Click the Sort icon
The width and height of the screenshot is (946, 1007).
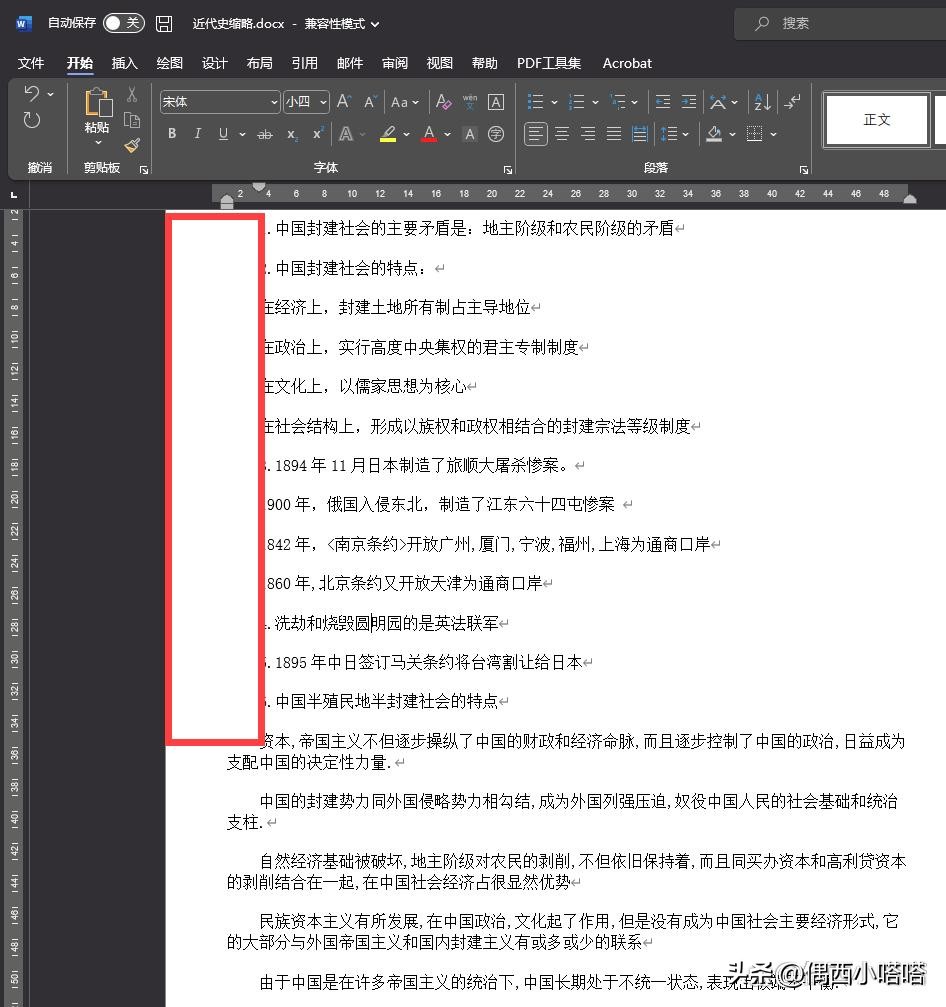pos(762,101)
